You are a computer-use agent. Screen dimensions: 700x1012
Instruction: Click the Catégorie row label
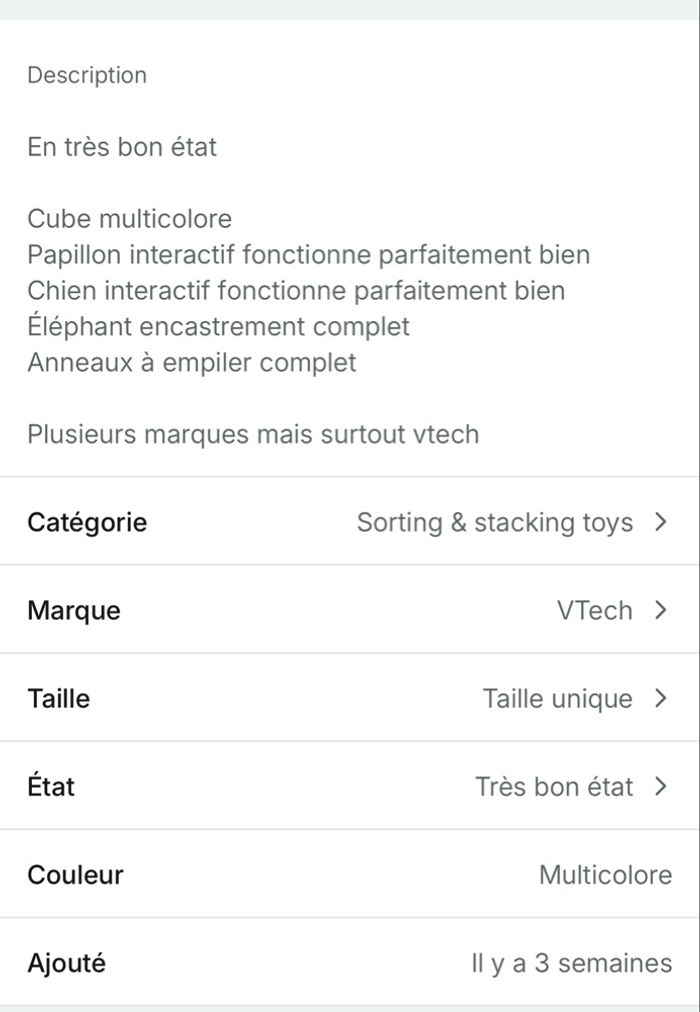(87, 522)
